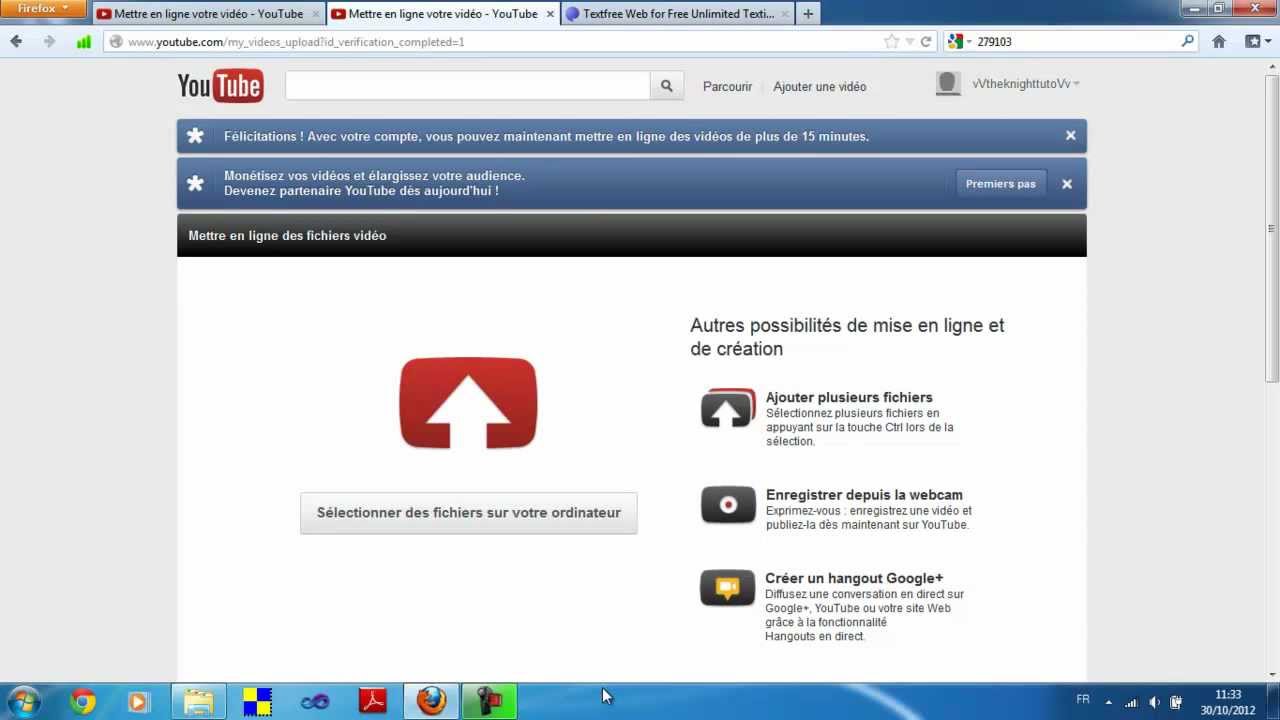
Task: Click the Autres possibilités de mise en ligne heading
Action: (847, 337)
